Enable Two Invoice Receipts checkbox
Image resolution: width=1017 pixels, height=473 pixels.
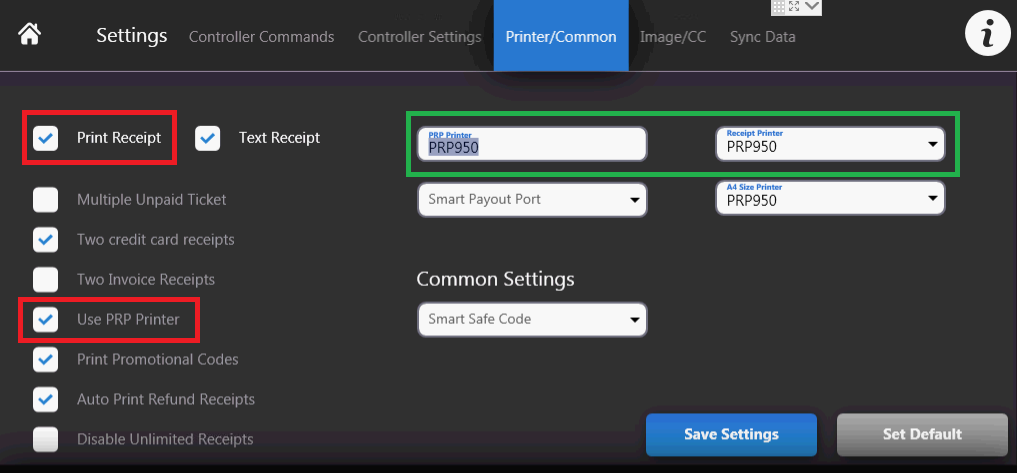coord(45,279)
